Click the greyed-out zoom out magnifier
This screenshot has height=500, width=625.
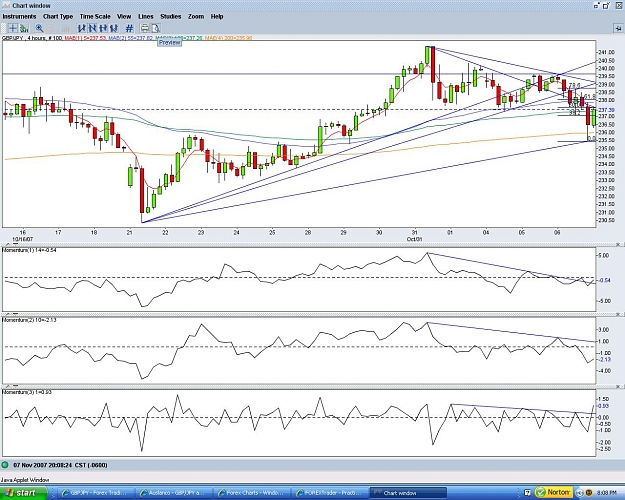tap(51, 28)
